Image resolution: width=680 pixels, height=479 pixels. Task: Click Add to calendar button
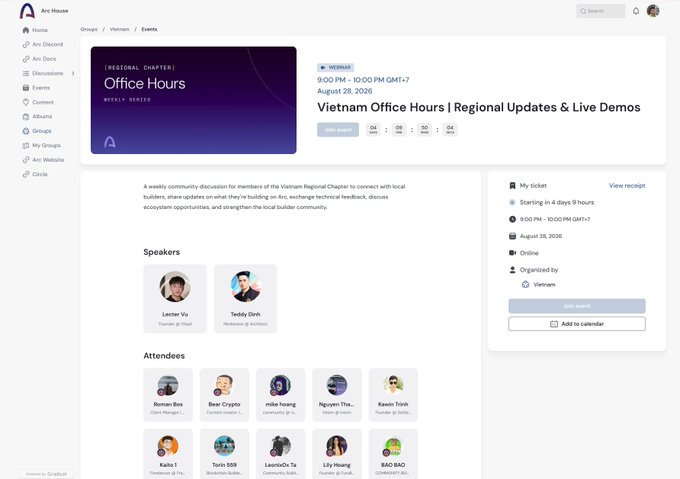577,324
